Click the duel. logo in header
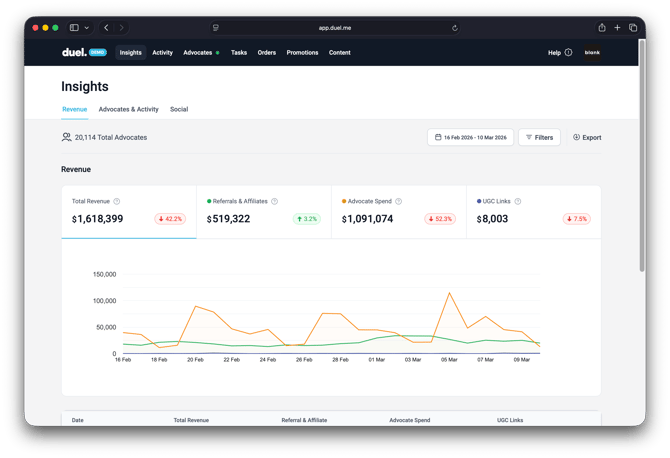Screen dimensions: 670x458 point(73,53)
